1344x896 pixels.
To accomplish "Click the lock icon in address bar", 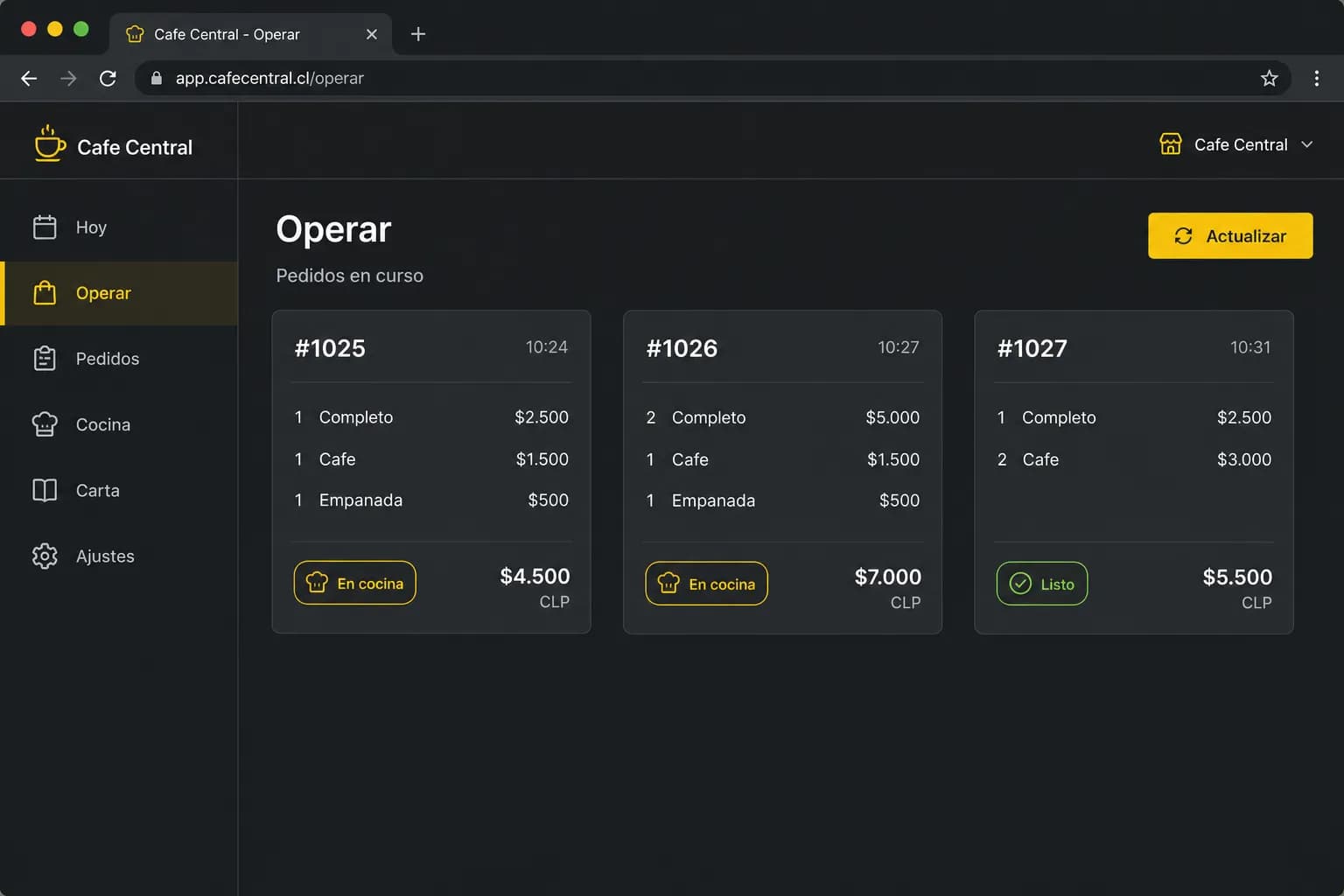I will coord(157,79).
